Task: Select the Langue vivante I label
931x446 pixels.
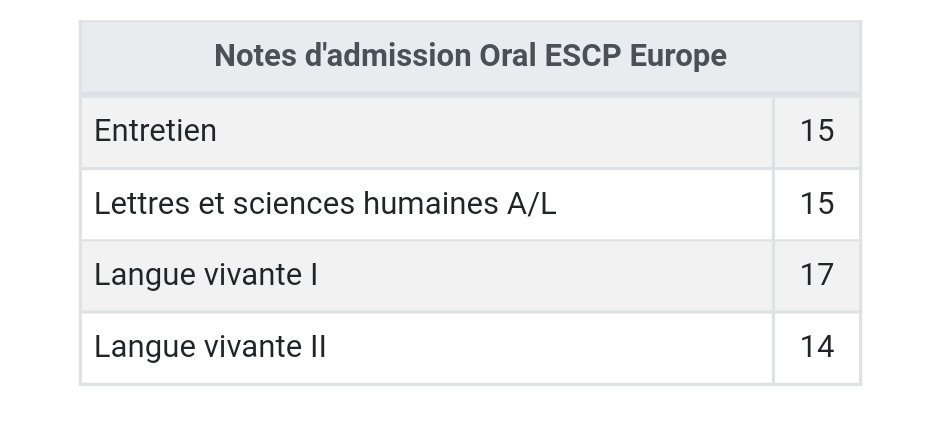Action: tap(205, 274)
